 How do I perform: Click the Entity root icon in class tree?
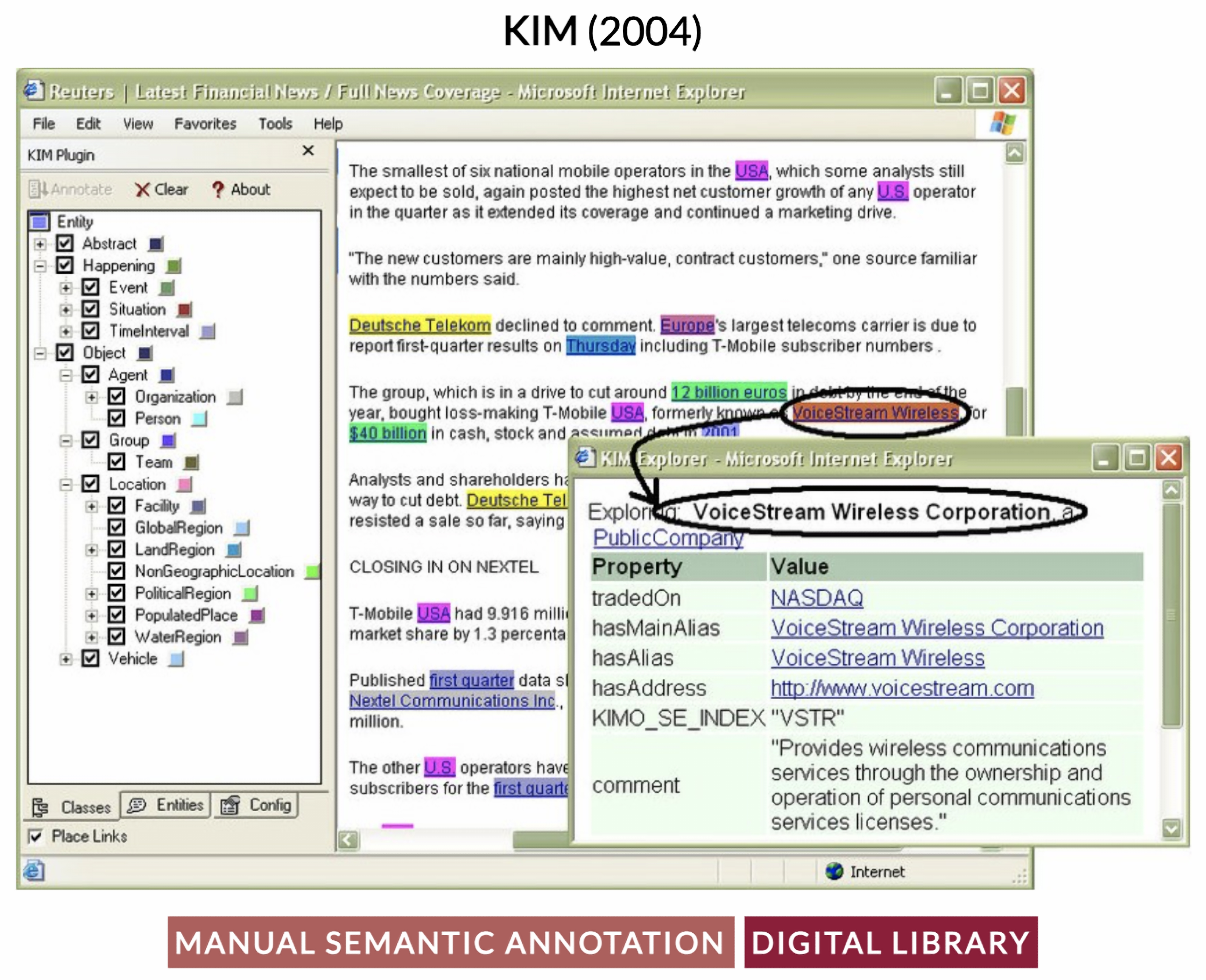point(40,222)
